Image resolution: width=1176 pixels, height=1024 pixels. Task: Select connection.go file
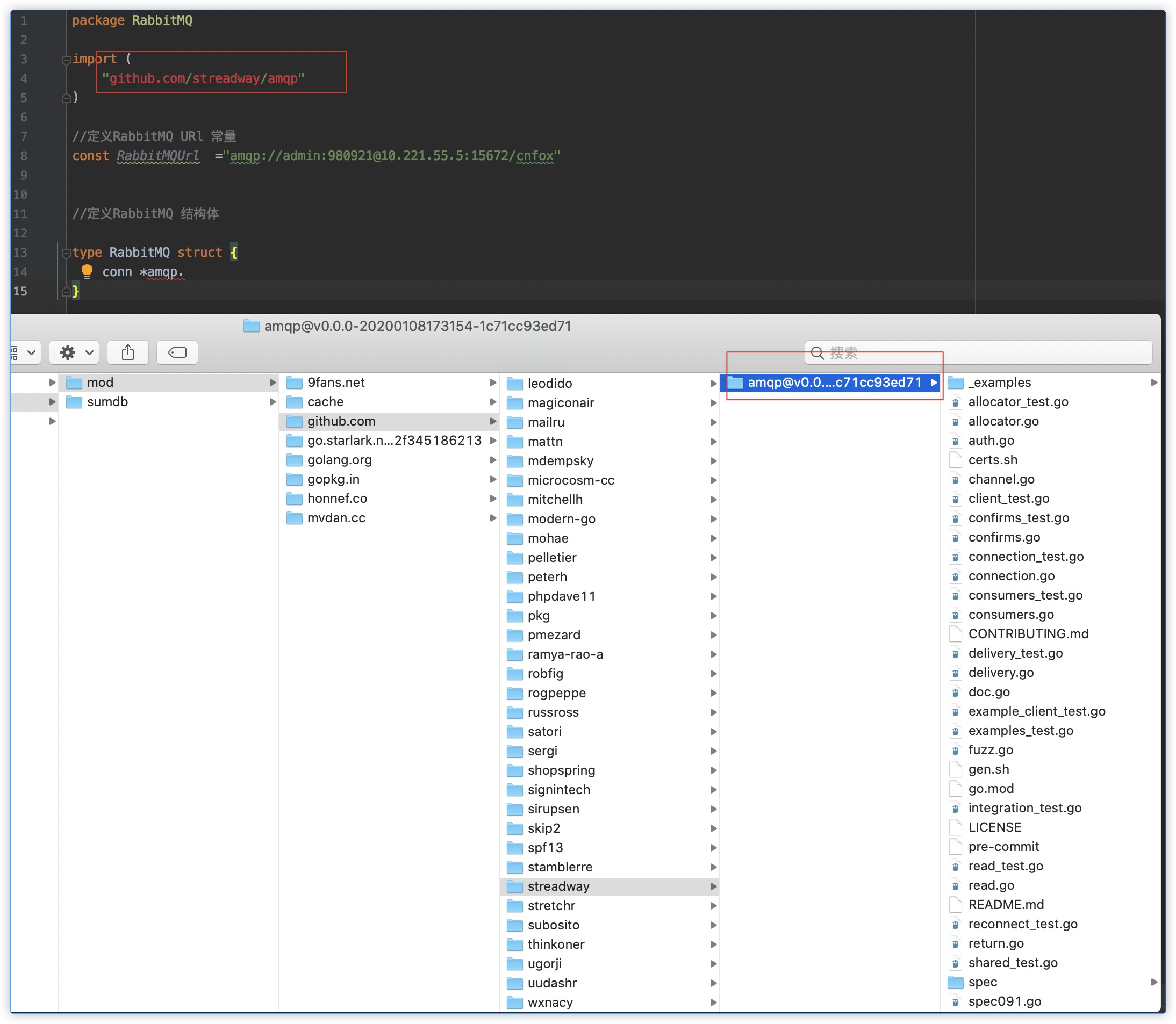(x=1051, y=576)
